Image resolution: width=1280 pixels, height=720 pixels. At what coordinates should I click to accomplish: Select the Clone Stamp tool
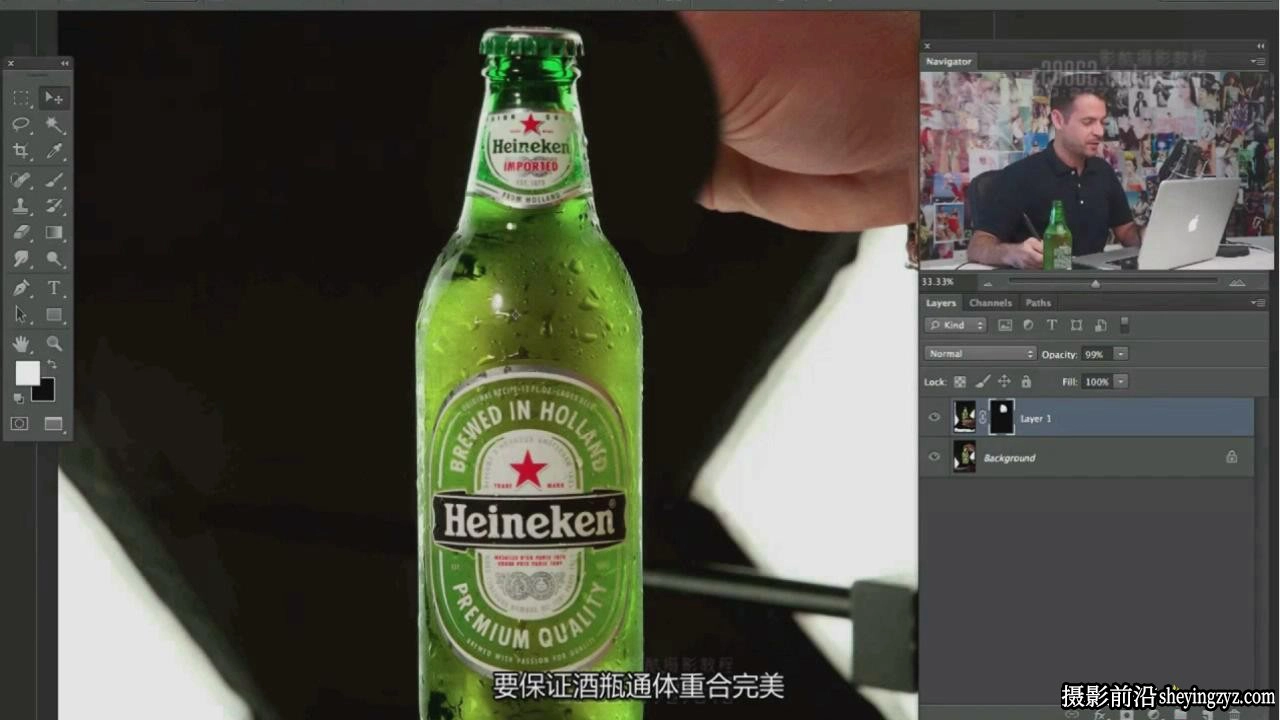[x=21, y=206]
